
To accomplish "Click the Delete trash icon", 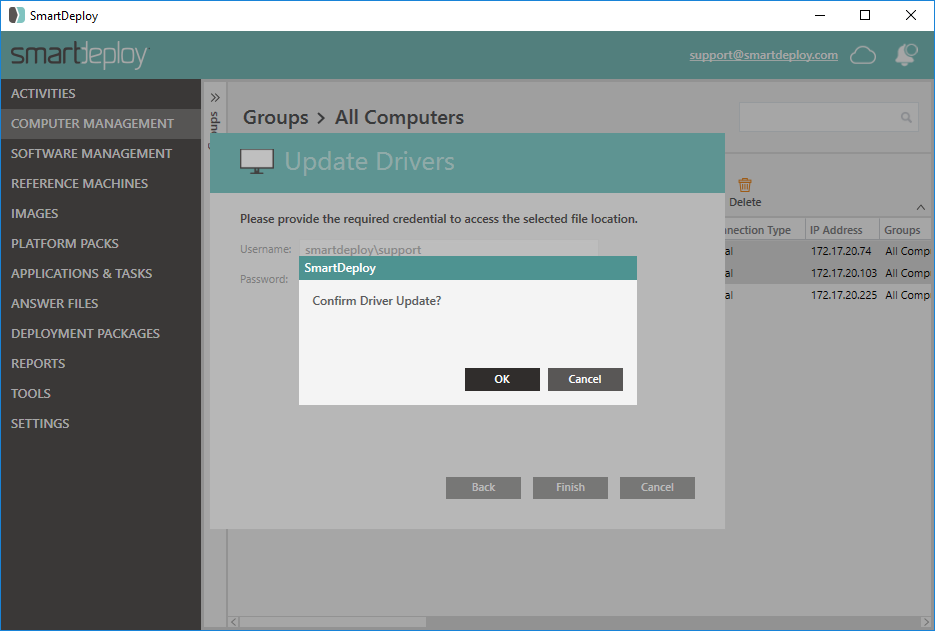I will 745,185.
